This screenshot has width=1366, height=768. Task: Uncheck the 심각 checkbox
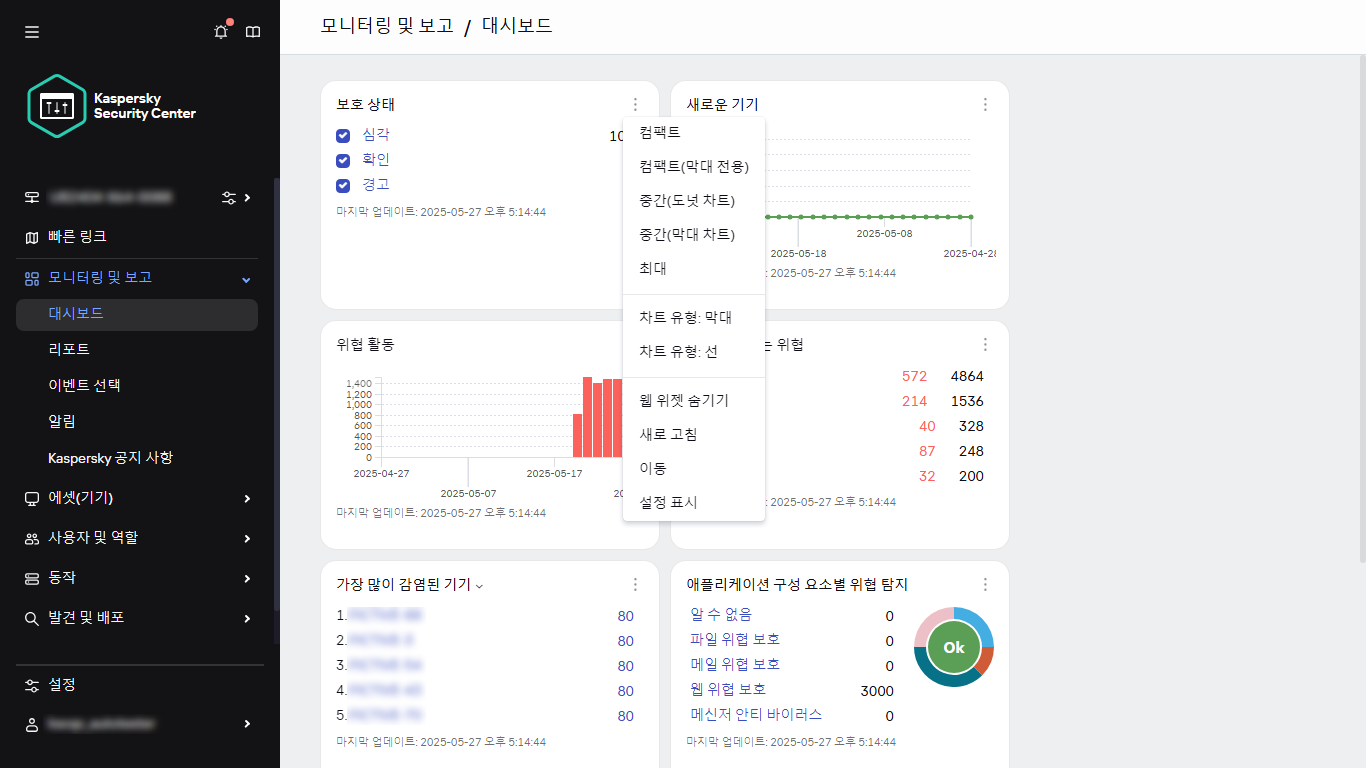[343, 135]
